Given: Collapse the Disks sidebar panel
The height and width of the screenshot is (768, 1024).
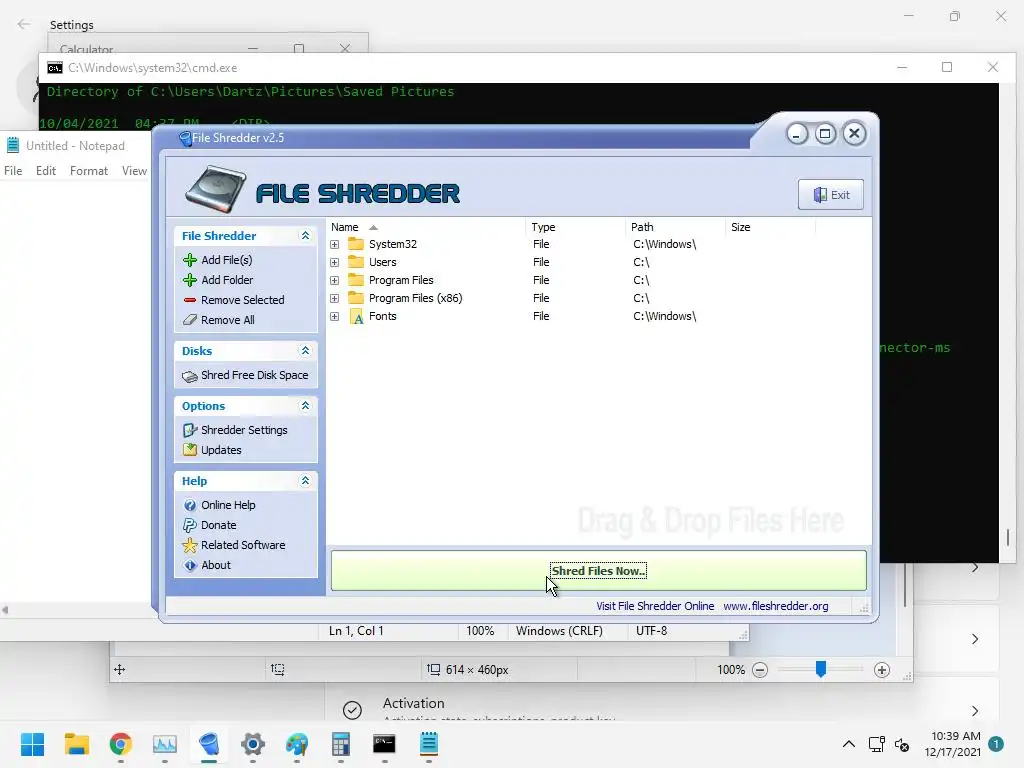Looking at the screenshot, I should coord(305,351).
